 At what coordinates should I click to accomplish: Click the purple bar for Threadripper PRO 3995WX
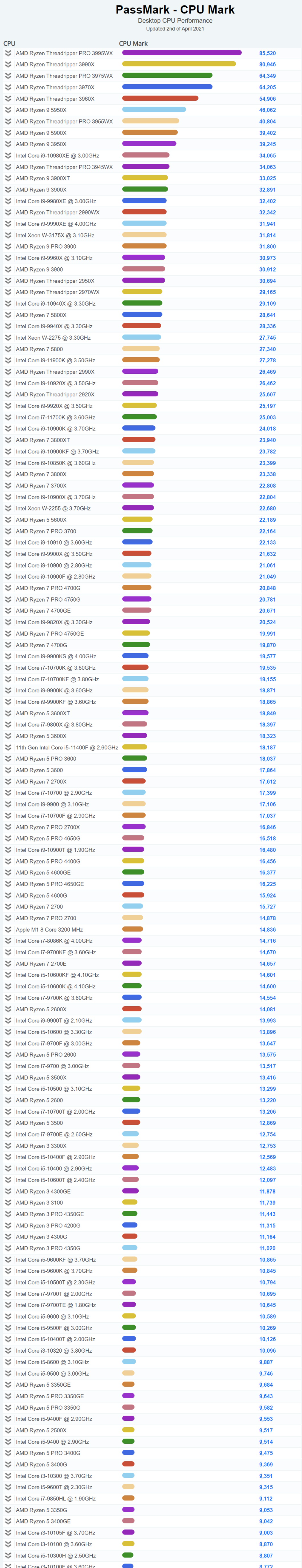(182, 53)
